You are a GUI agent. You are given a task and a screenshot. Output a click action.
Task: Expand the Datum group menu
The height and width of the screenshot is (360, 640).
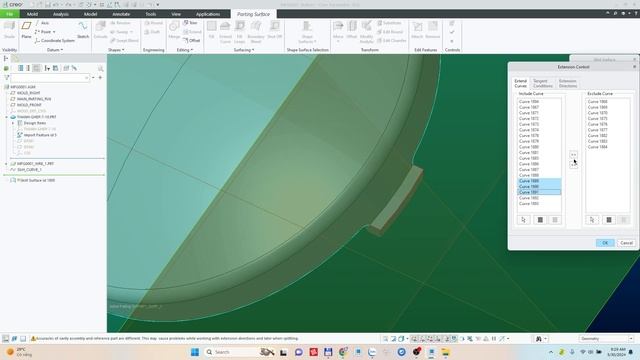[x=55, y=50]
